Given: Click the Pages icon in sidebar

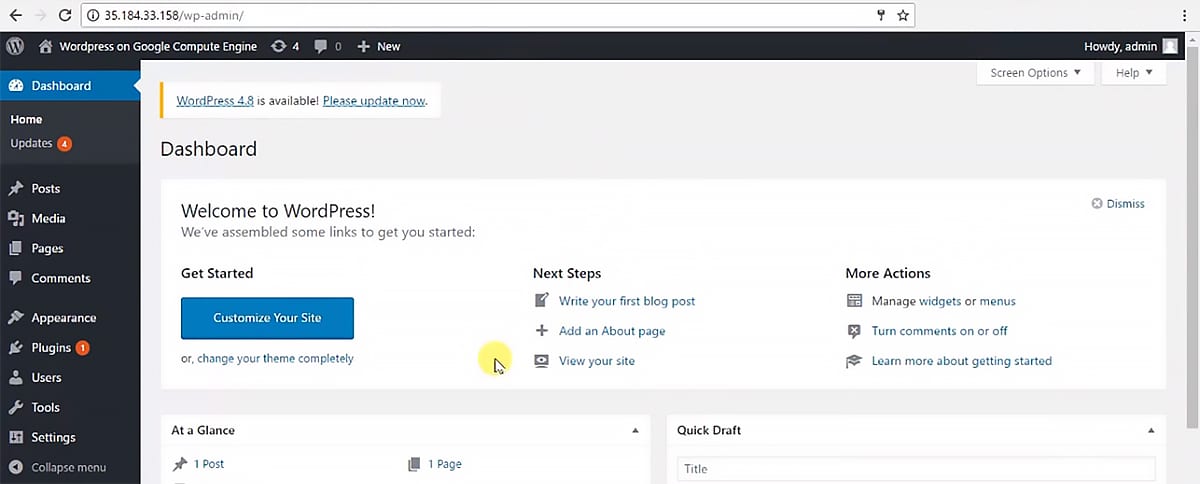Looking at the screenshot, I should (x=16, y=248).
